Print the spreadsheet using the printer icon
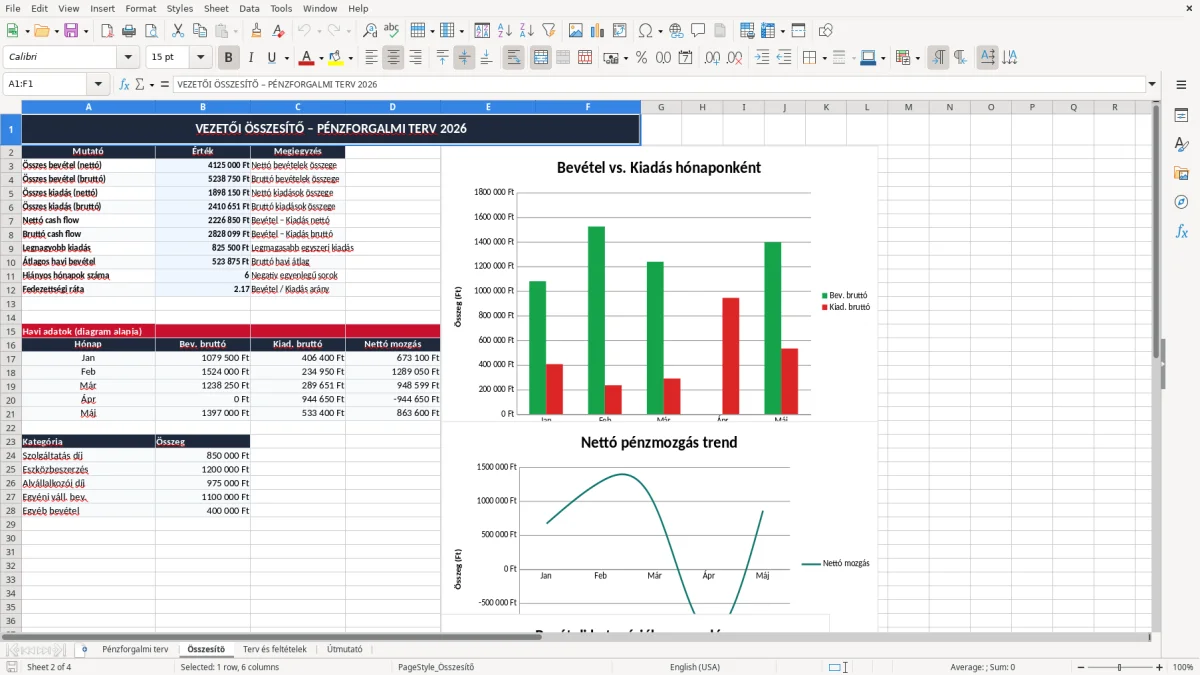Screen dimensions: 1200x675 [129, 31]
